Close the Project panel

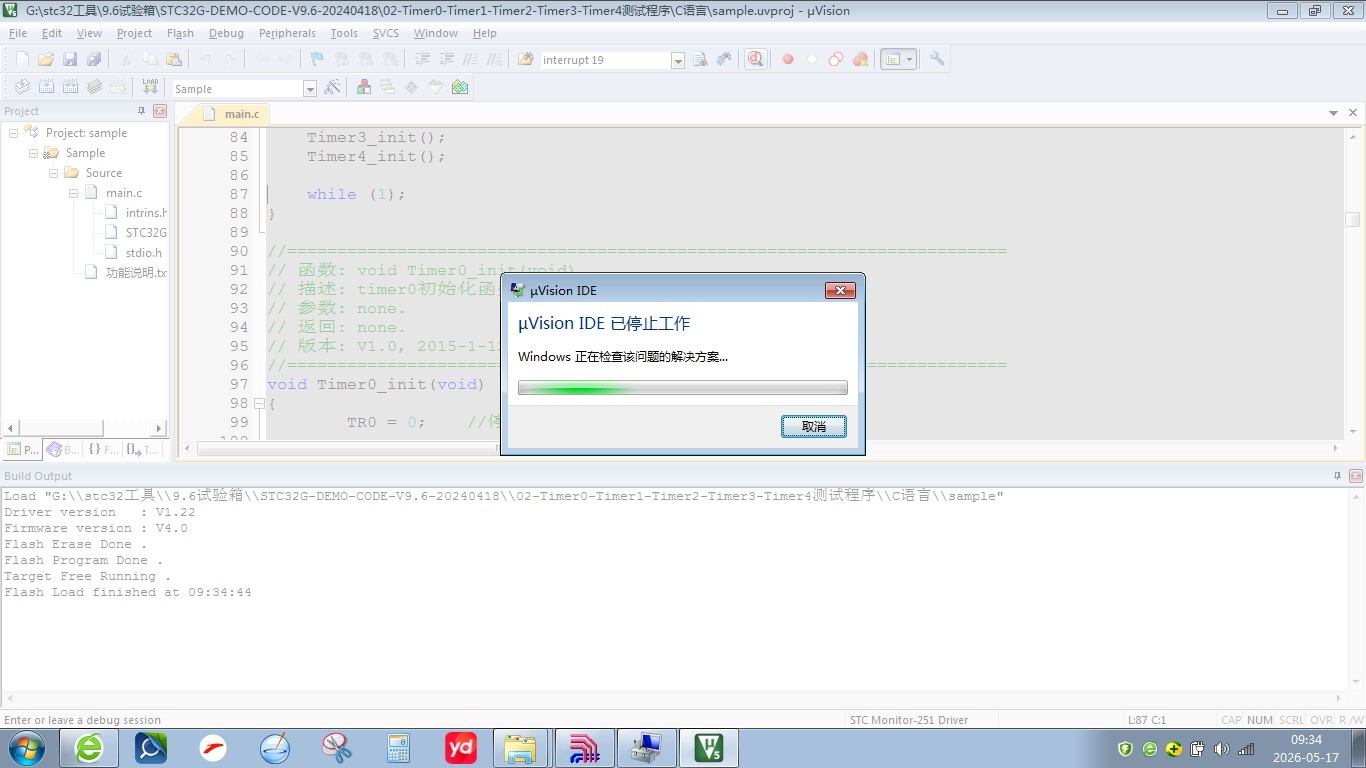pyautogui.click(x=158, y=111)
